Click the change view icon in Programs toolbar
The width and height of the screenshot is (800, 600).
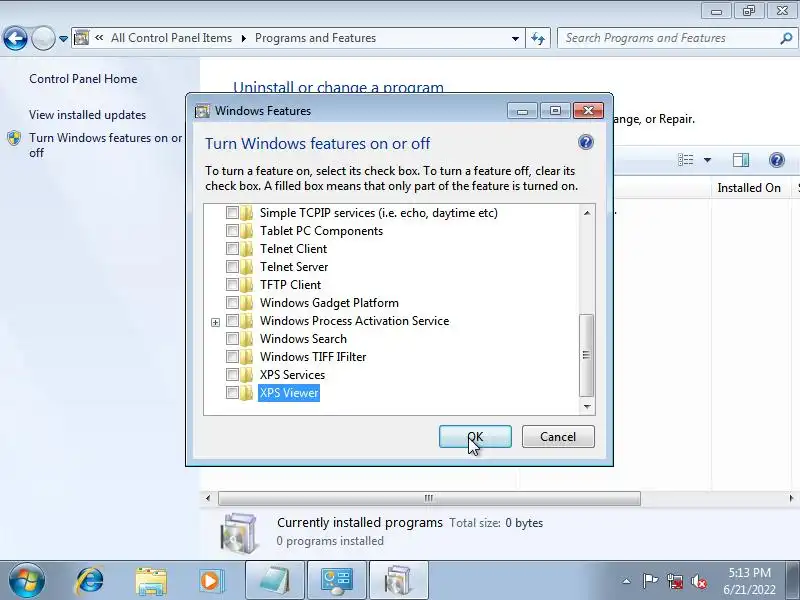pyautogui.click(x=685, y=160)
